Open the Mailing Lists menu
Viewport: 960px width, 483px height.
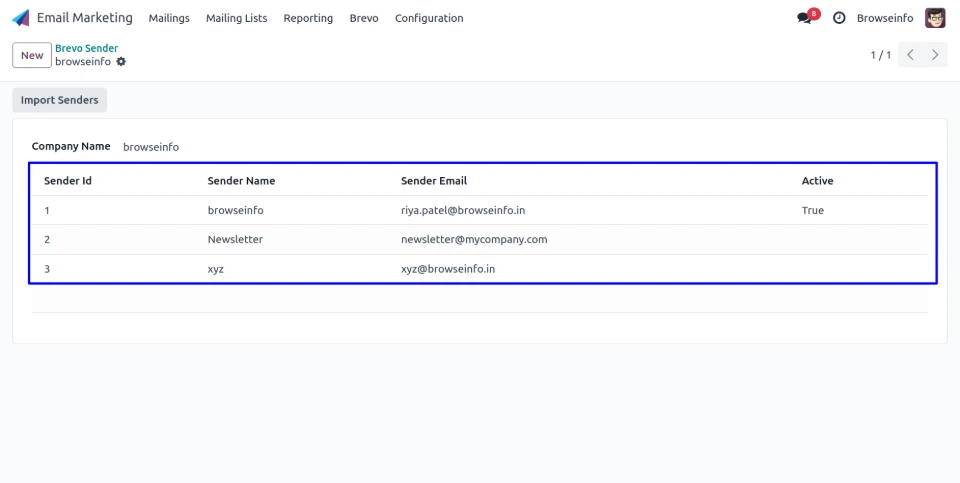pos(236,18)
